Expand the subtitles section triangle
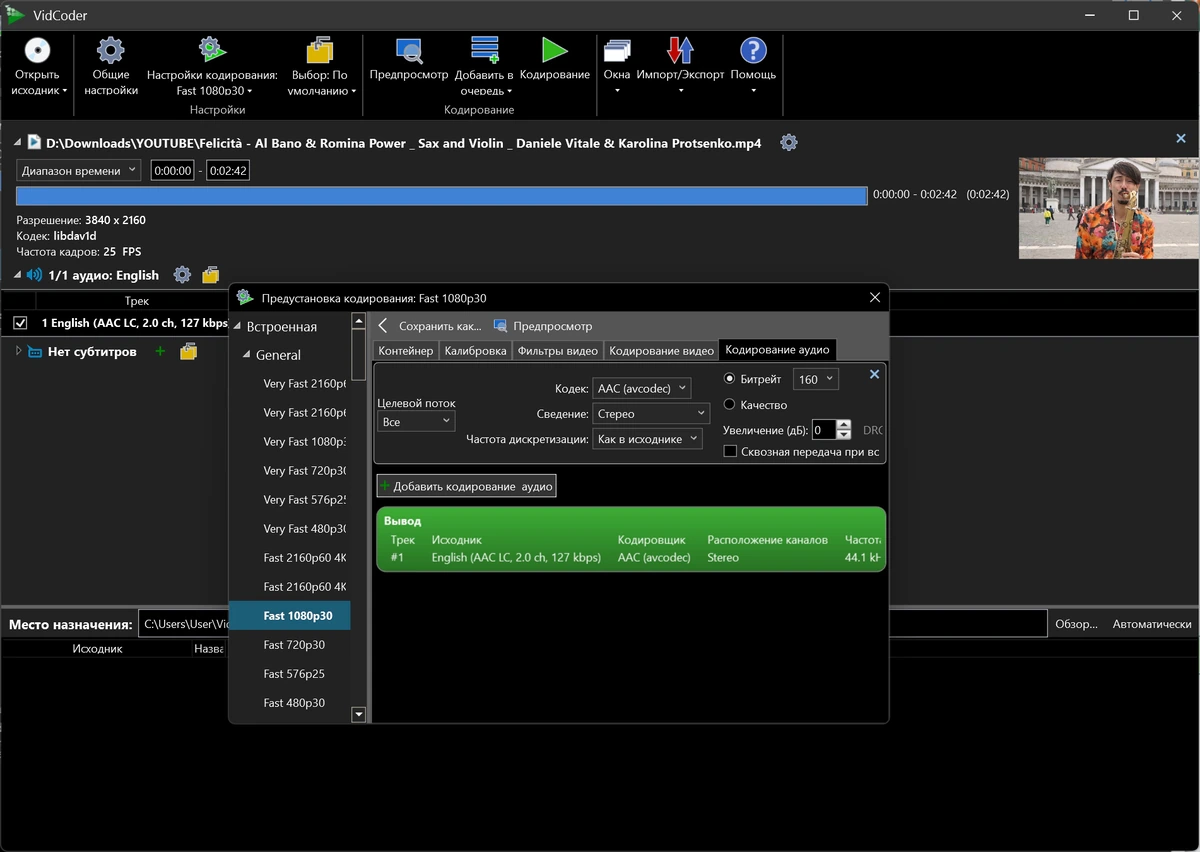Viewport: 1200px width, 852px height. pos(18,351)
